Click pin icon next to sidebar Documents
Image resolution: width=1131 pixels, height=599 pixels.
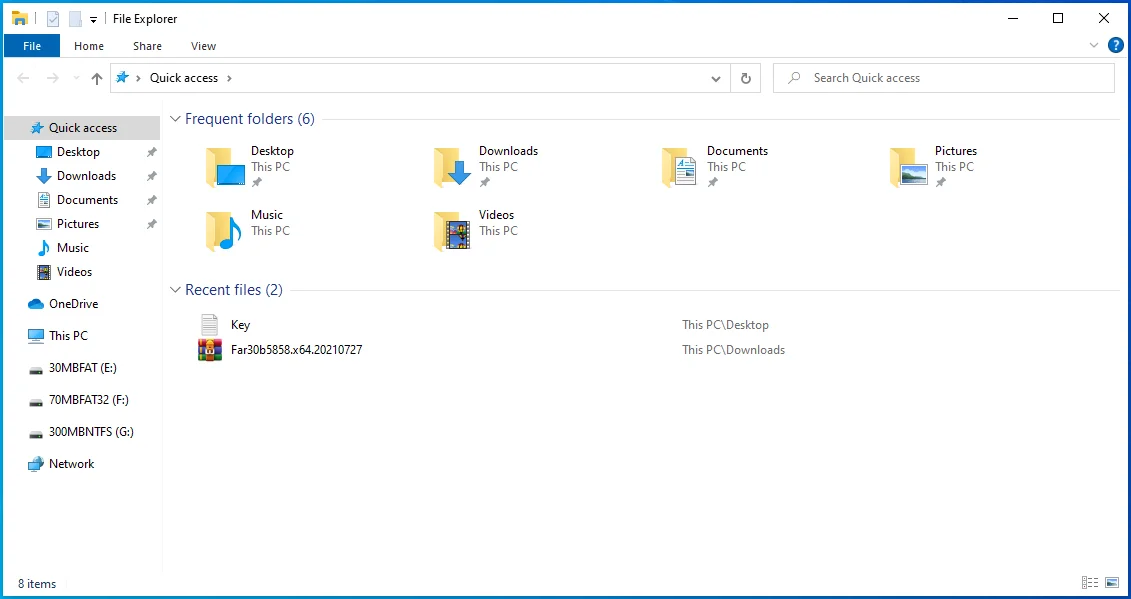(151, 200)
